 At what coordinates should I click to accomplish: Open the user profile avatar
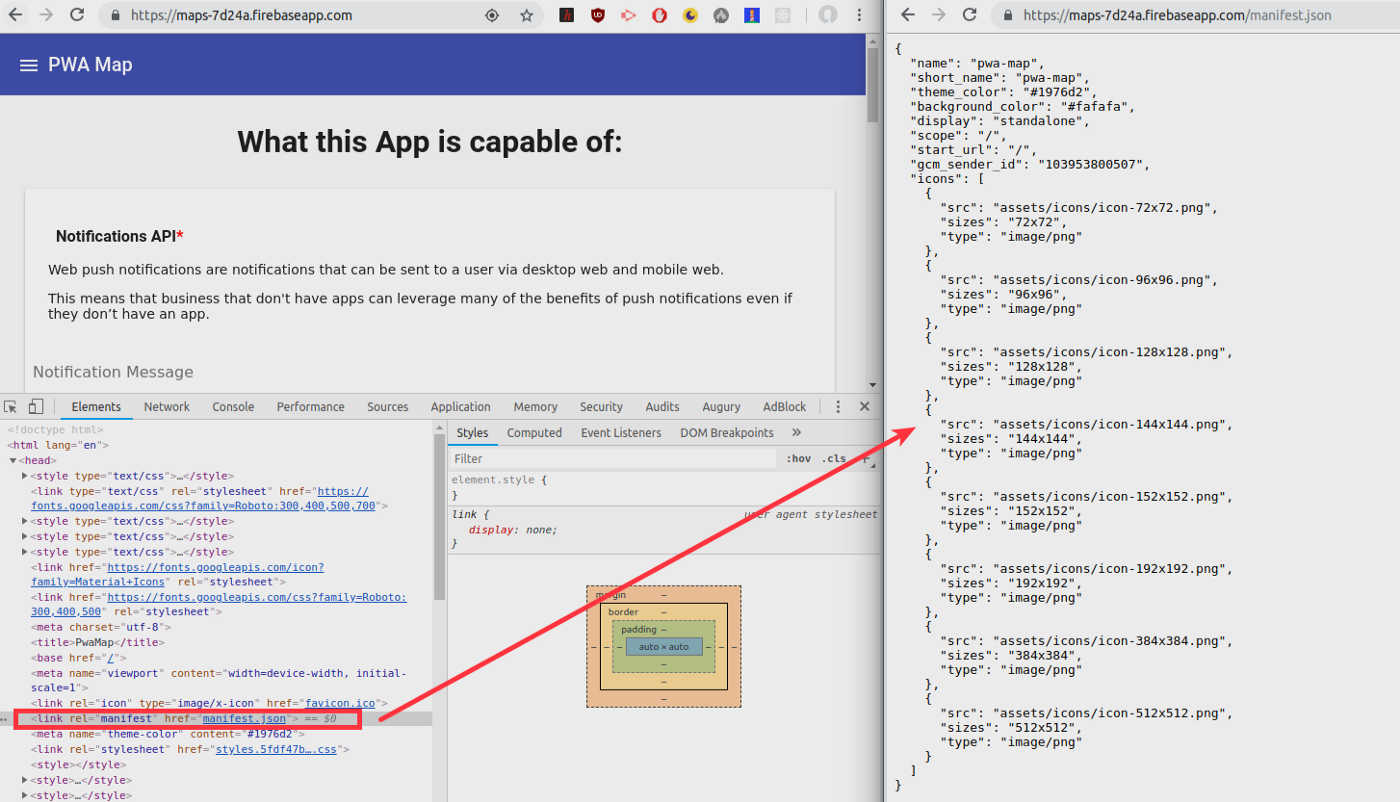coord(827,15)
